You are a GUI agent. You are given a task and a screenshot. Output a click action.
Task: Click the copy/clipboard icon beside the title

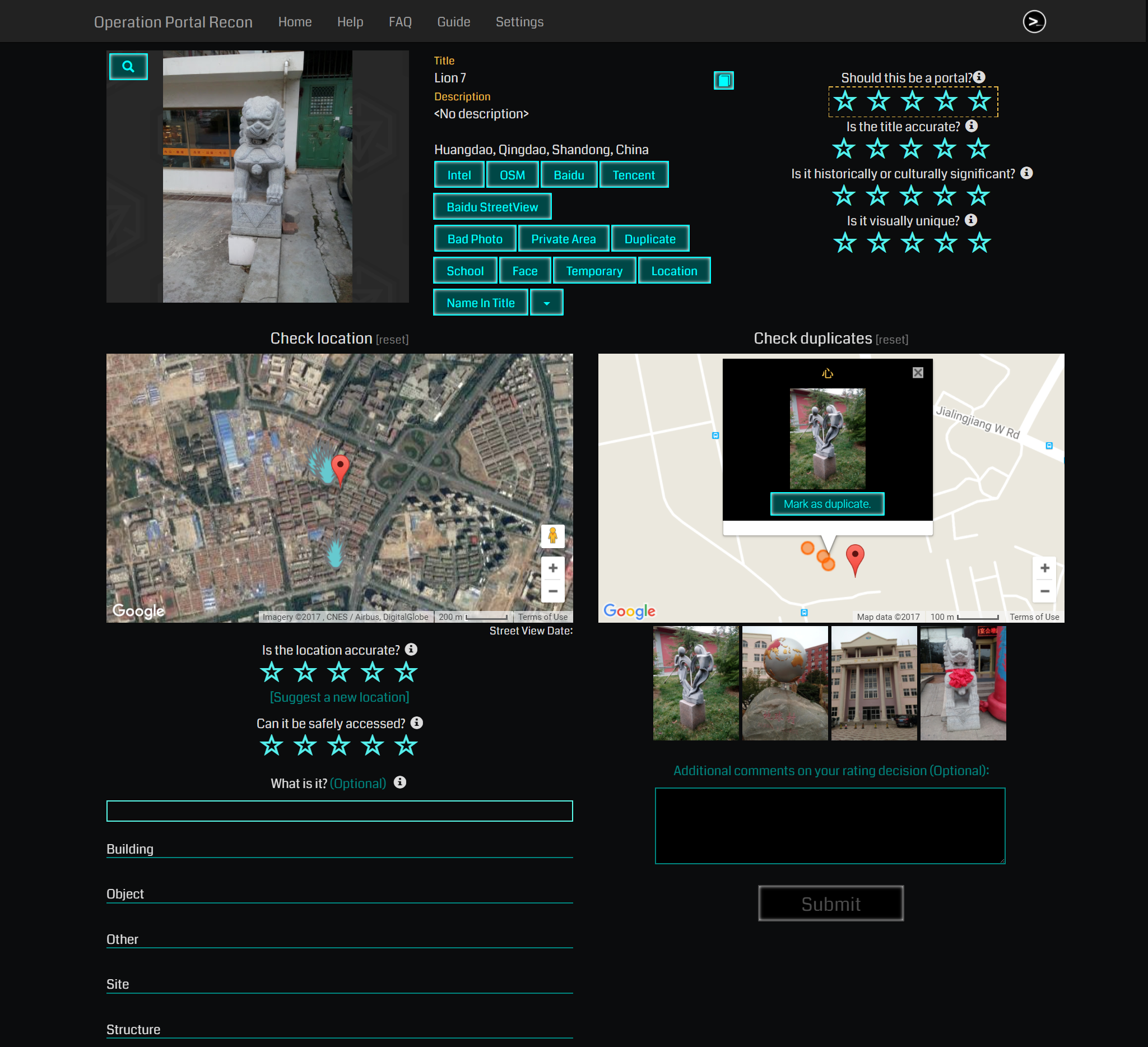pos(723,80)
